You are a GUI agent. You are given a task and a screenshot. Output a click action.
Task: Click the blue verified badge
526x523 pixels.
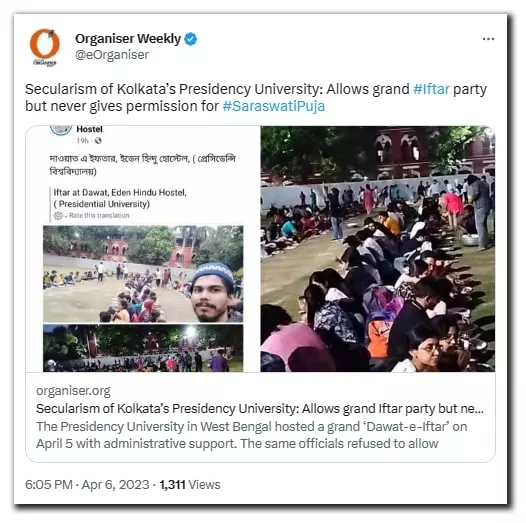[x=191, y=39]
